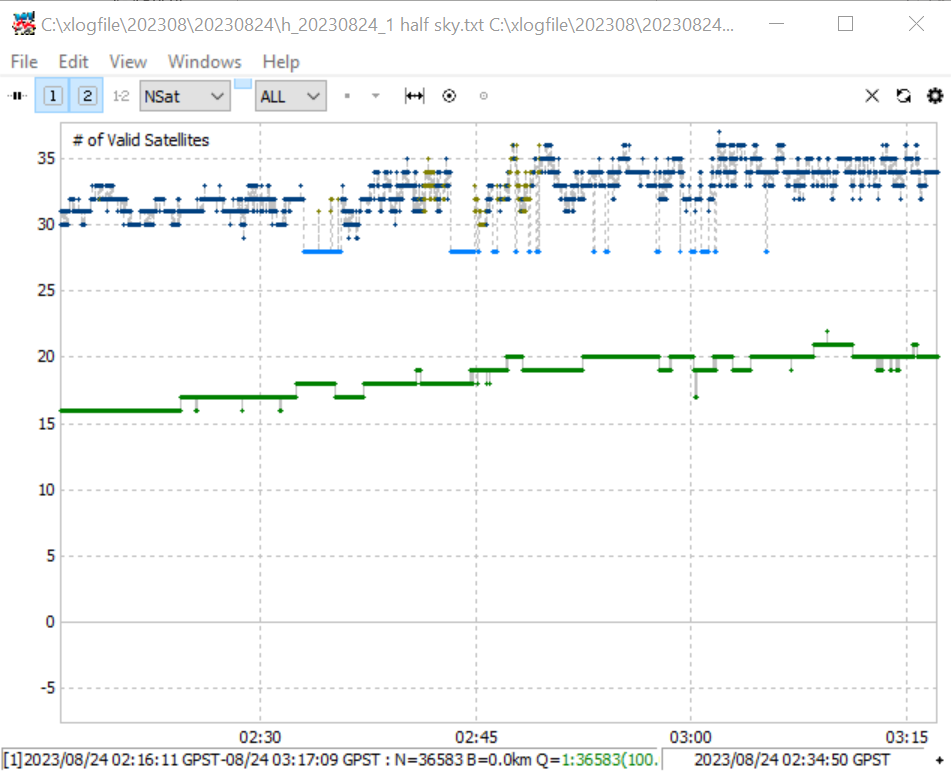Click the reload data icon
Viewport: 951px width, 773px height.
click(904, 96)
